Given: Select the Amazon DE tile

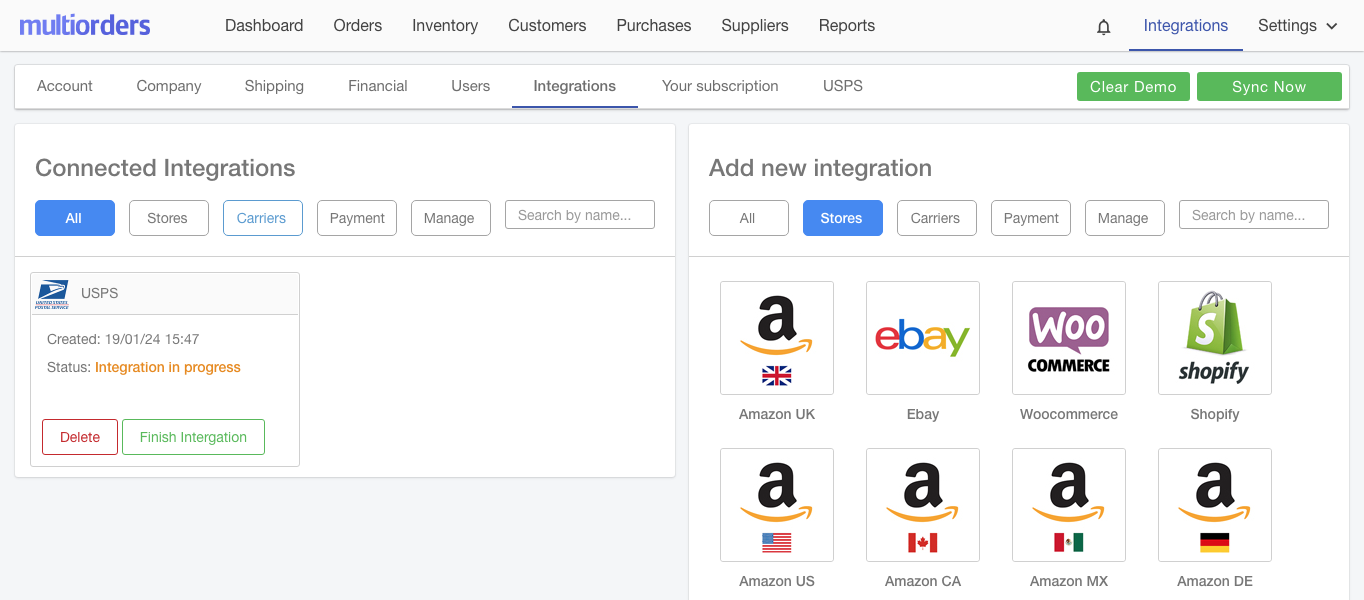Looking at the screenshot, I should pyautogui.click(x=1215, y=505).
